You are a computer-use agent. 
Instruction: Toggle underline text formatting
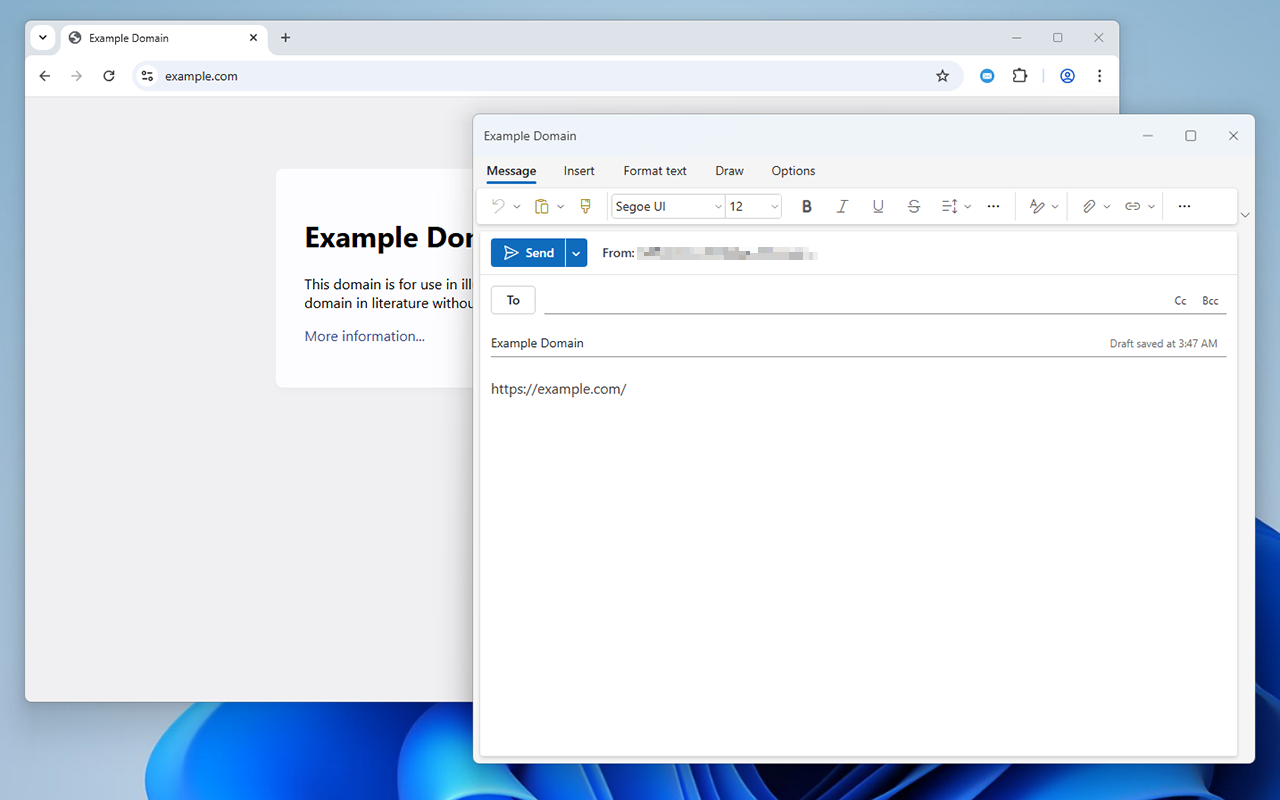(878, 207)
